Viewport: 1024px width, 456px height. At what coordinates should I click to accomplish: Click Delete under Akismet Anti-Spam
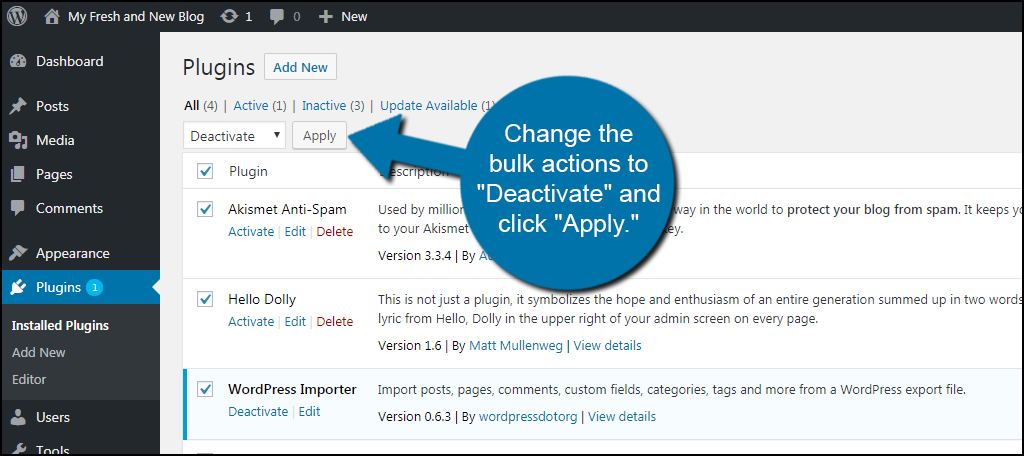pos(335,231)
